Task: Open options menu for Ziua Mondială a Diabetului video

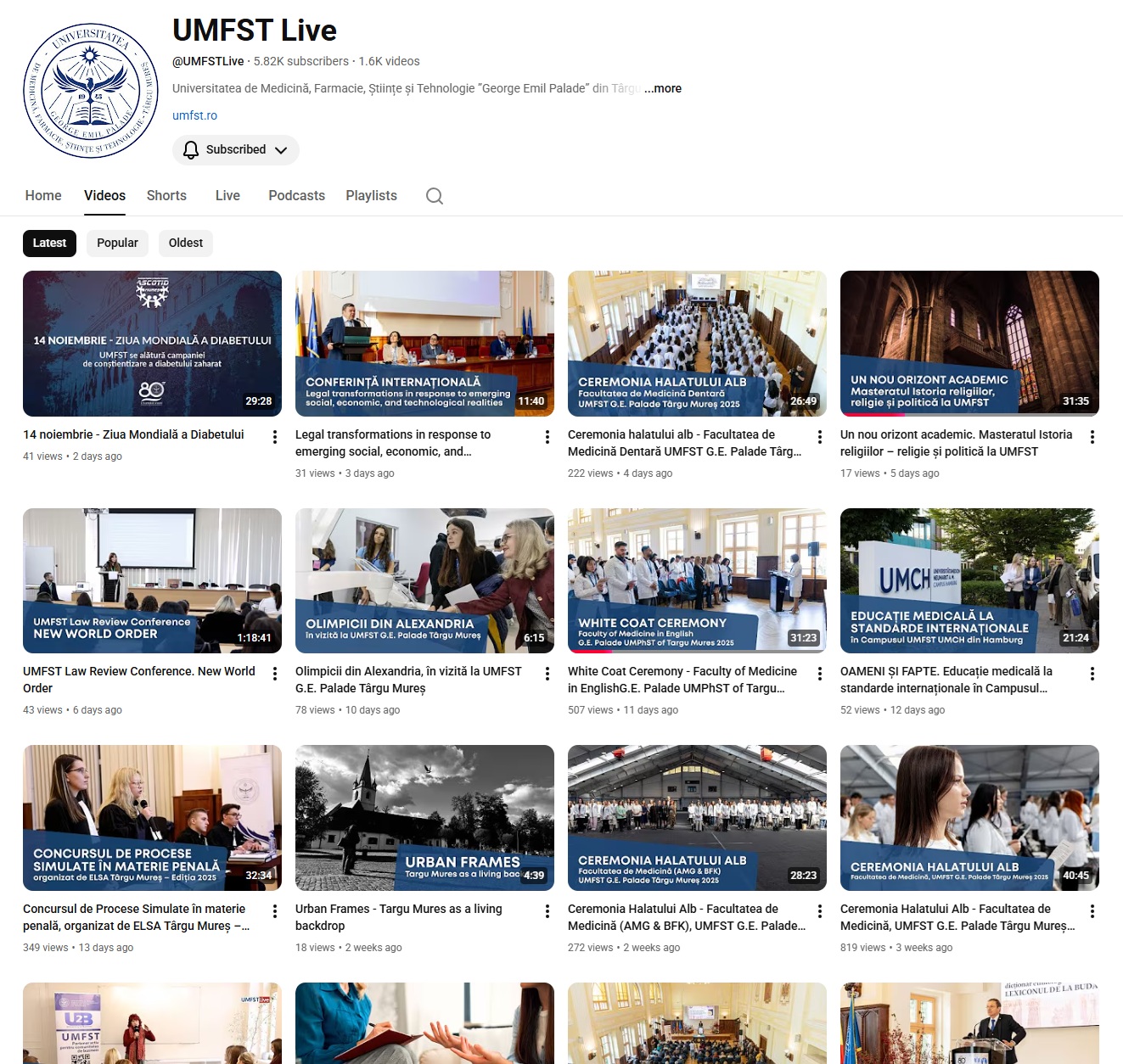Action: (x=274, y=437)
